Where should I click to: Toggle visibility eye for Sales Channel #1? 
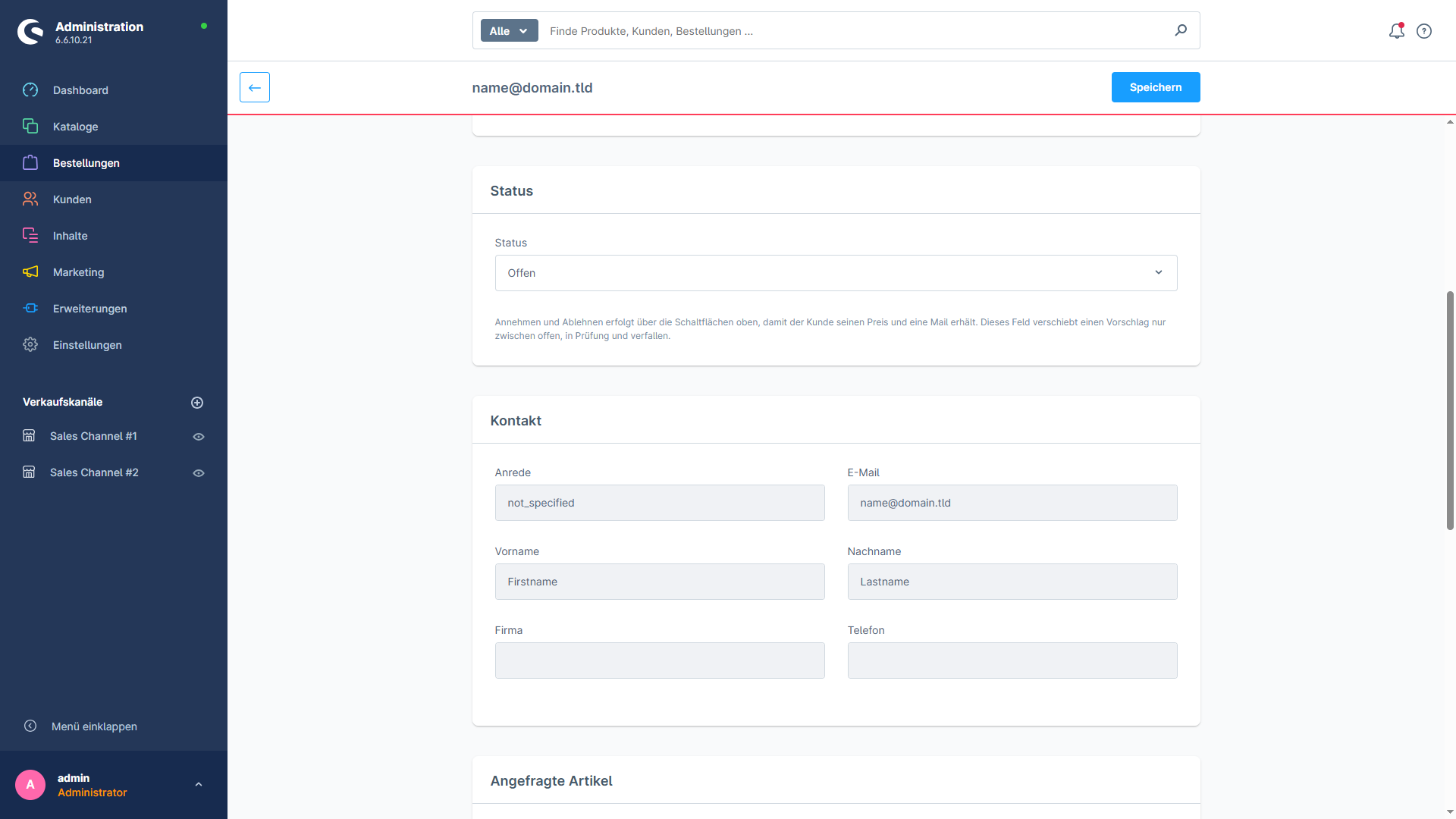click(199, 437)
